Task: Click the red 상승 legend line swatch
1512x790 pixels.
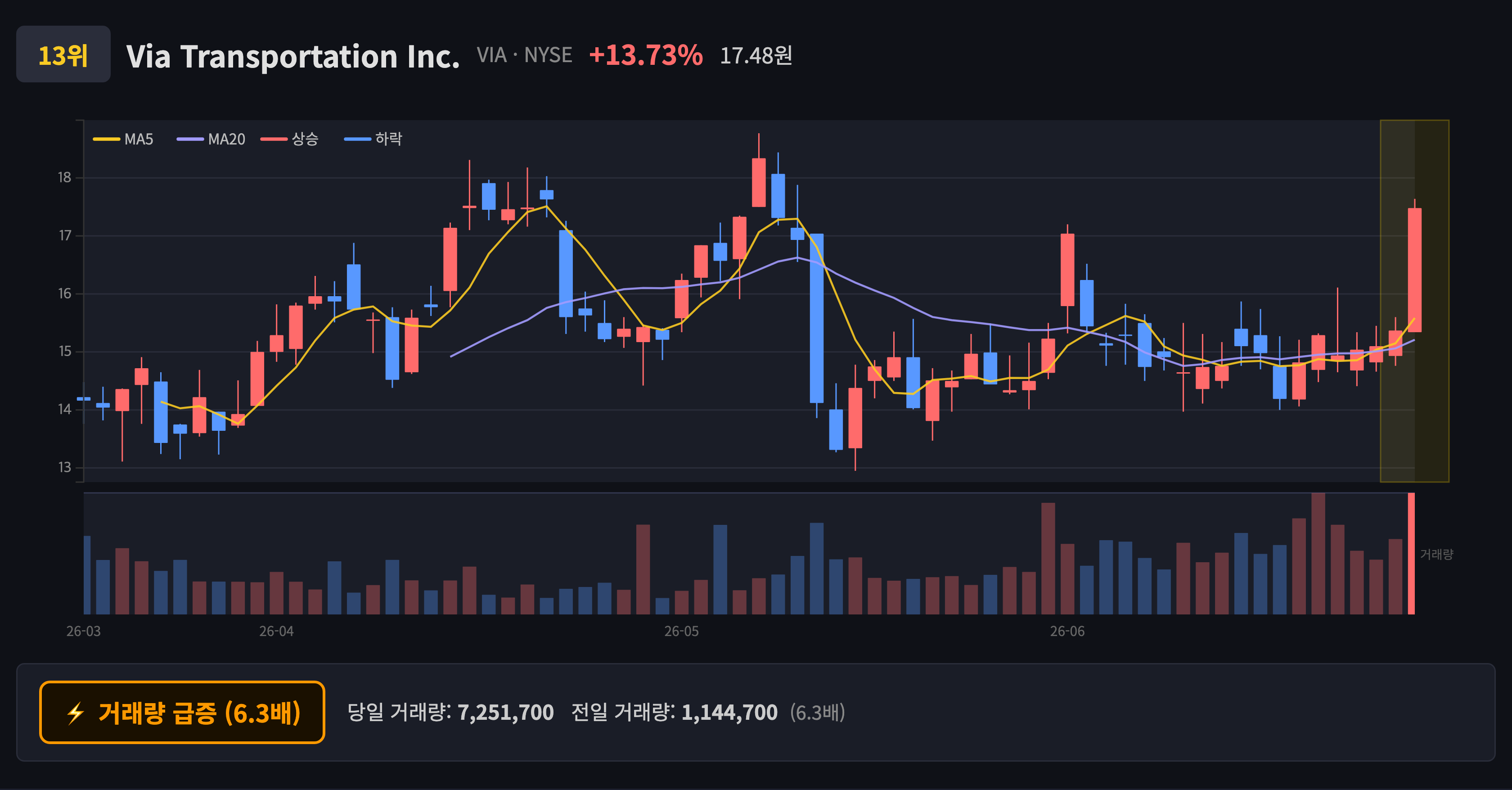Action: coord(274,139)
